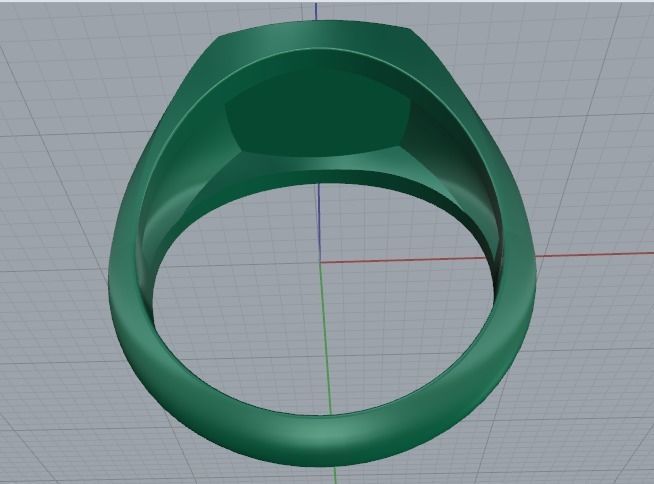Select the flat inner signet face surface
654x484 pixels.
point(318,114)
